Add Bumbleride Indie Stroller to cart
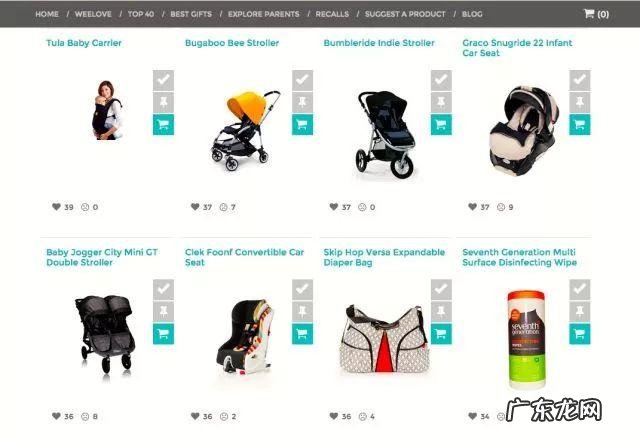Screen dimensions: 640x439 tap(441, 124)
